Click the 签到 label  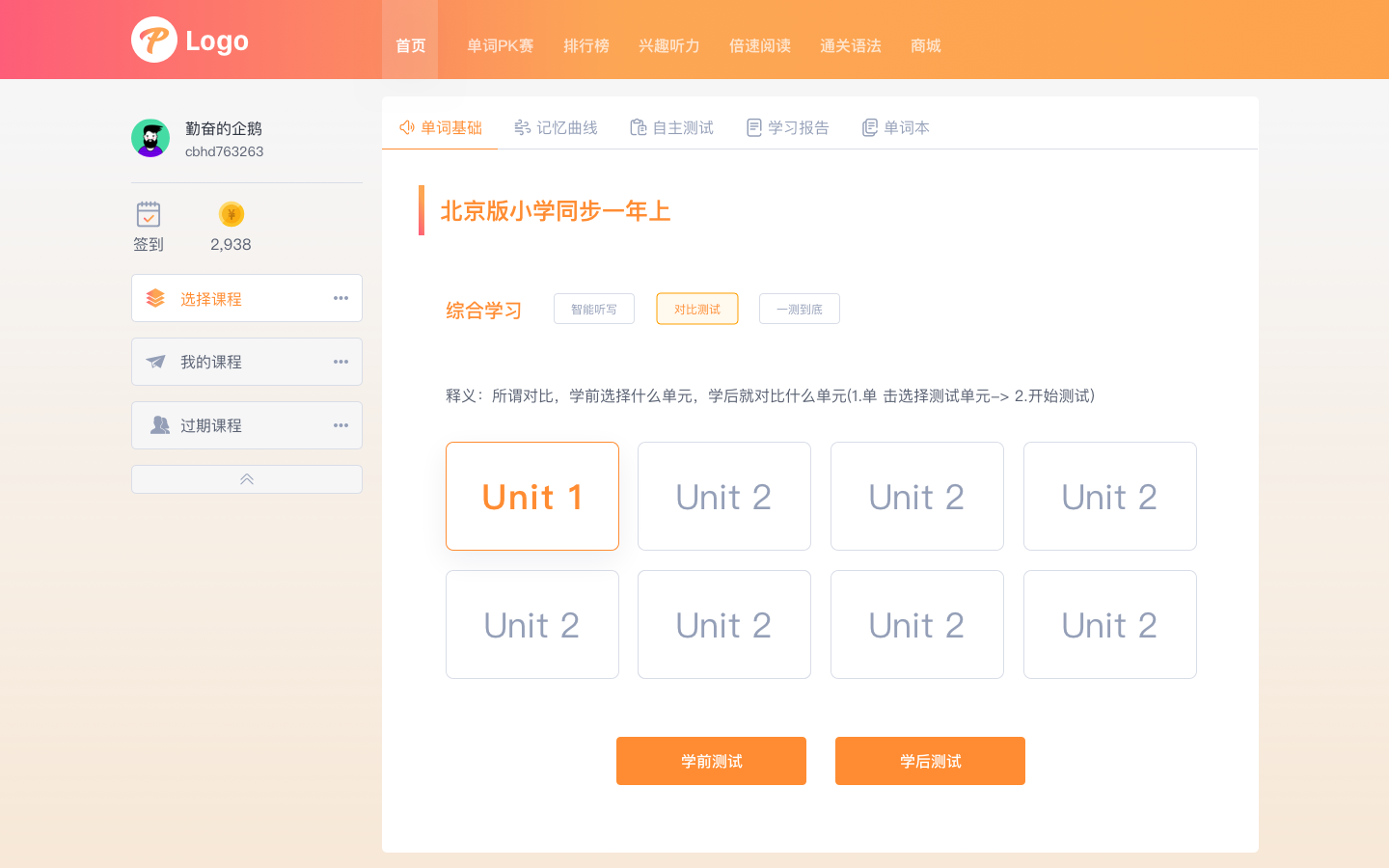[149, 244]
